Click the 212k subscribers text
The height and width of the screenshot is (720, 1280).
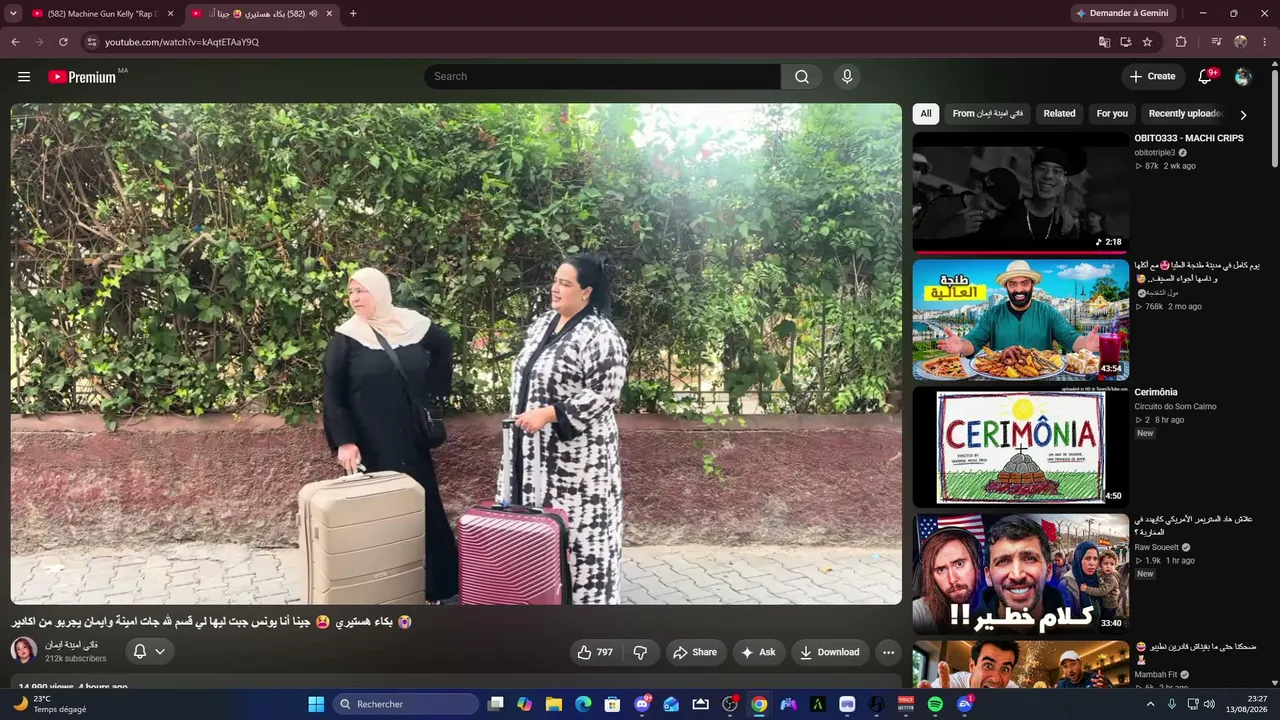[x=76, y=659]
